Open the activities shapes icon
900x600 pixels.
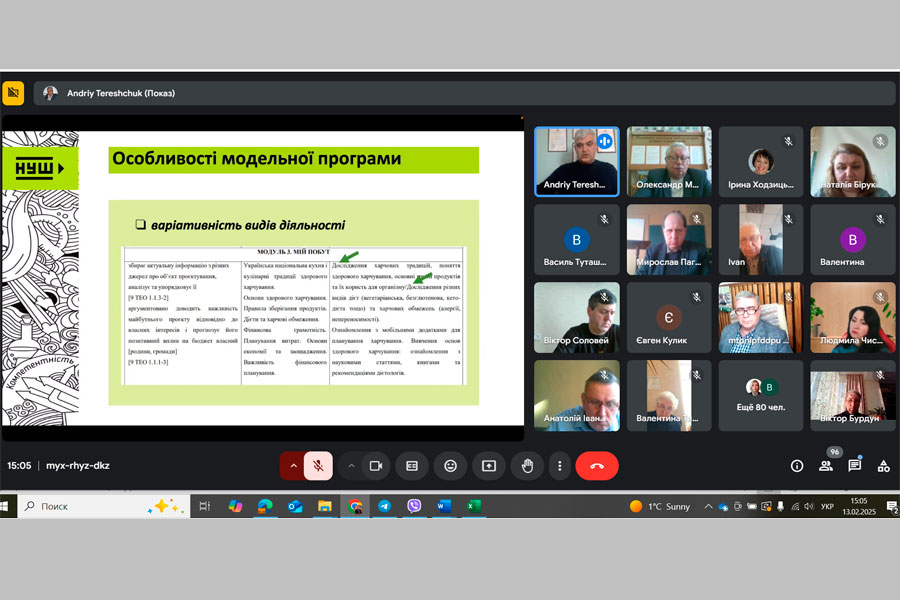click(884, 466)
